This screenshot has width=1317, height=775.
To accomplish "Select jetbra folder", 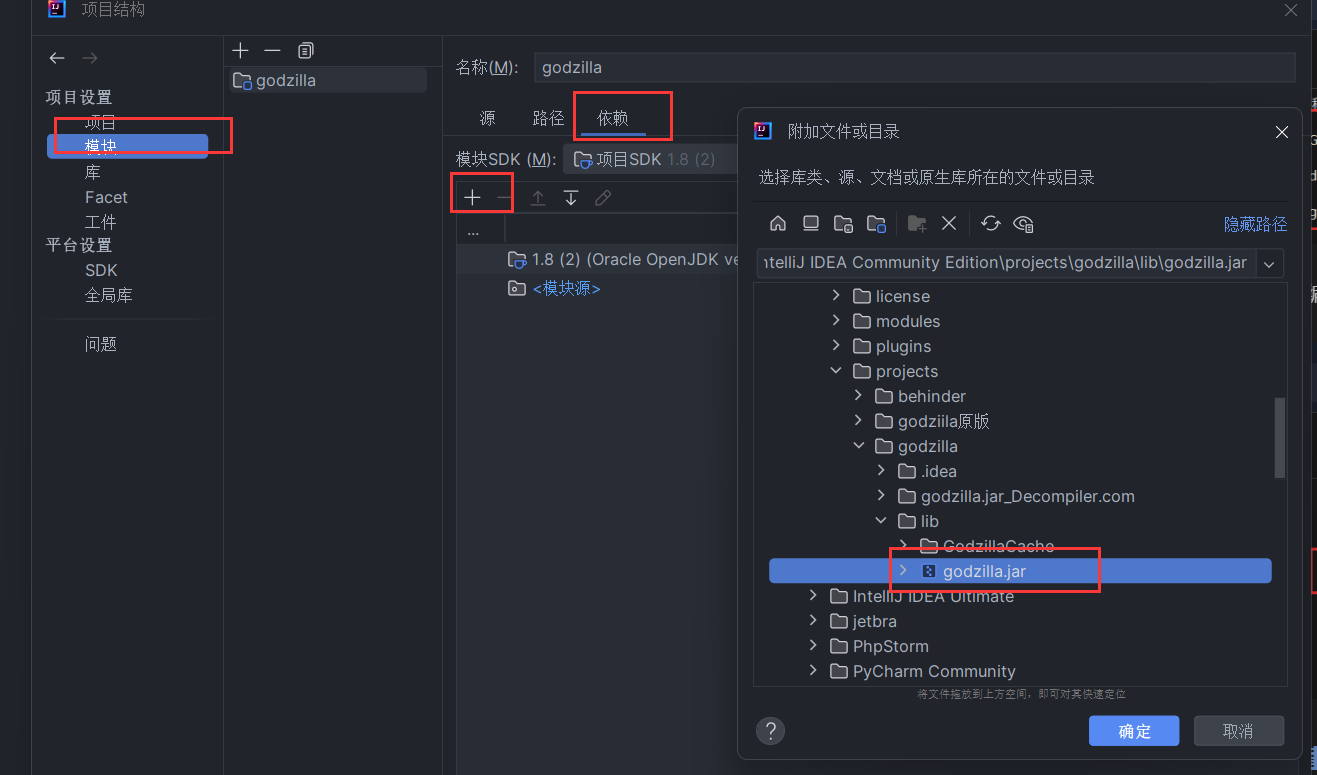I will click(x=875, y=621).
